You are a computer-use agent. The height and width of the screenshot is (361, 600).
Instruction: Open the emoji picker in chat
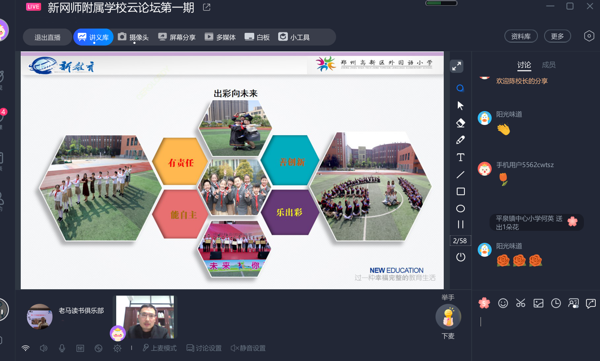click(x=503, y=304)
